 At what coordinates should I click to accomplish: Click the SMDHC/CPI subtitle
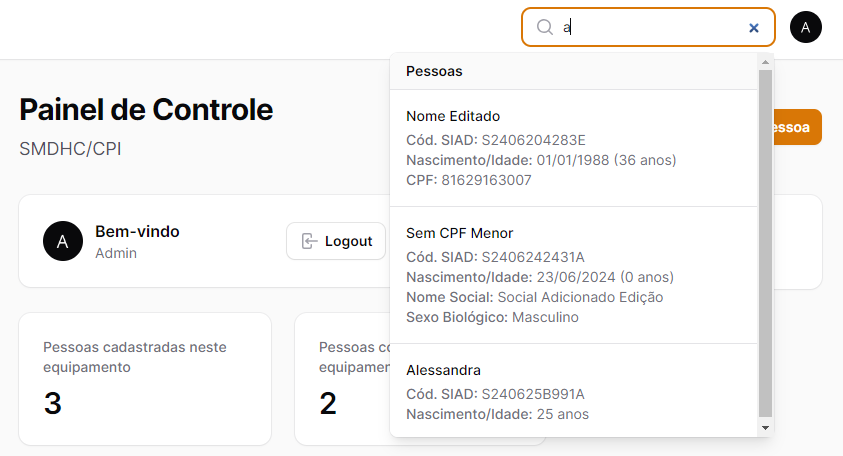coord(70,149)
